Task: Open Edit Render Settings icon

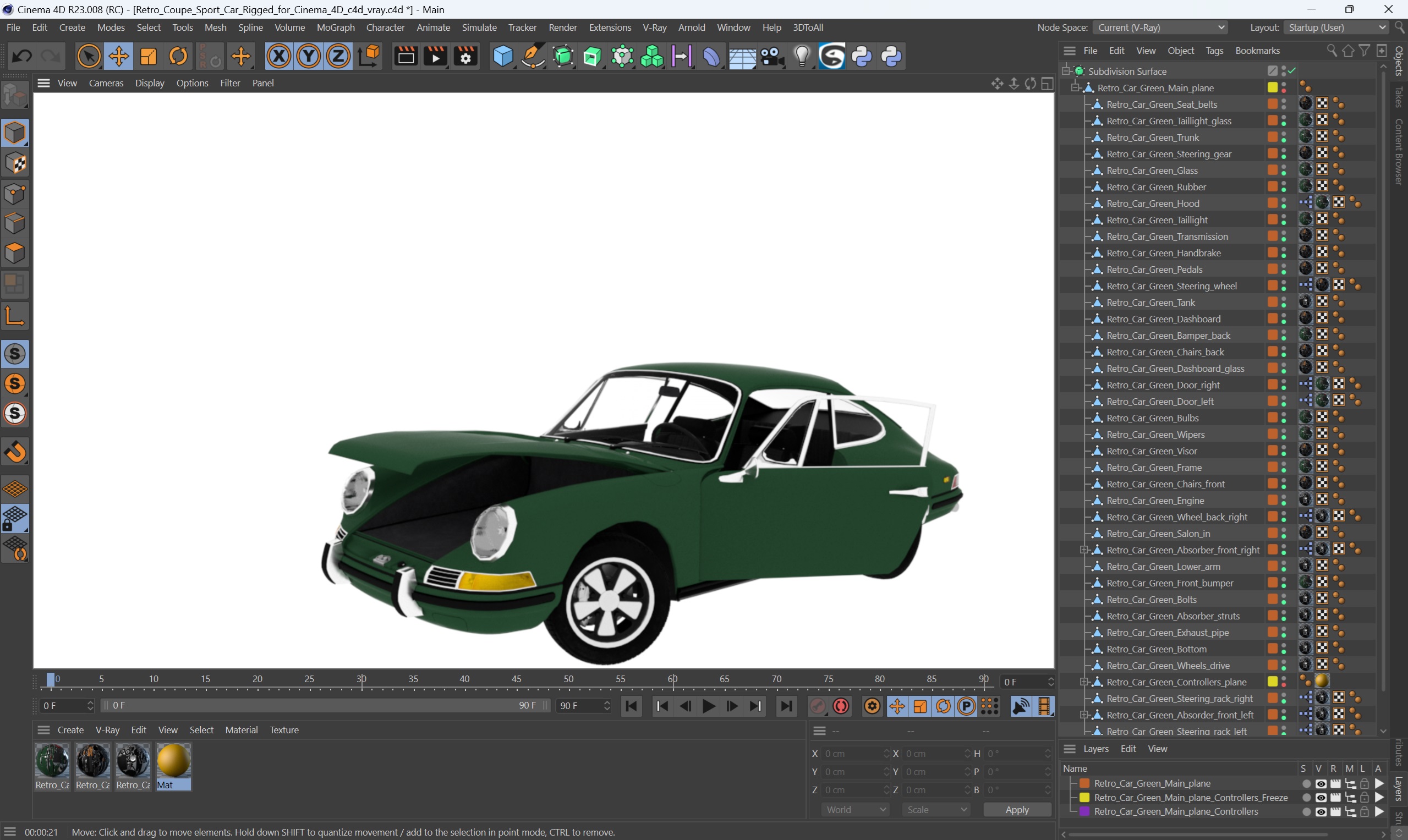Action: [x=465, y=57]
